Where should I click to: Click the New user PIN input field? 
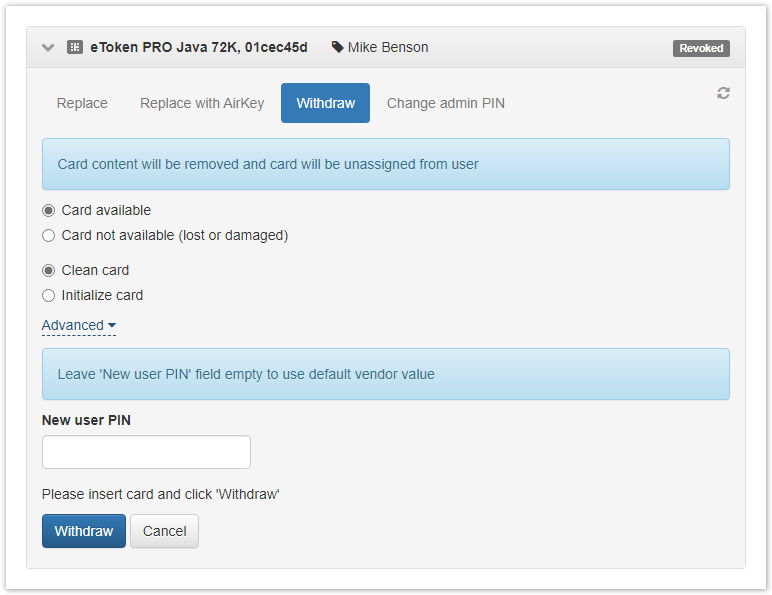(x=146, y=452)
